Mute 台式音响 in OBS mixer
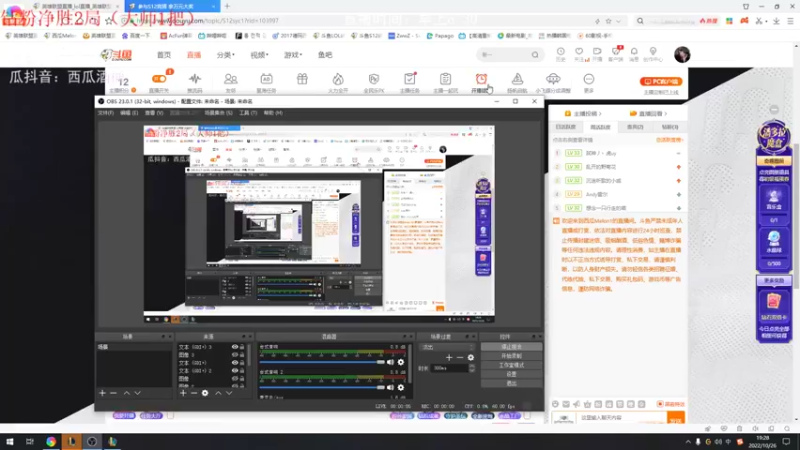The width and height of the screenshot is (800, 450). point(390,362)
